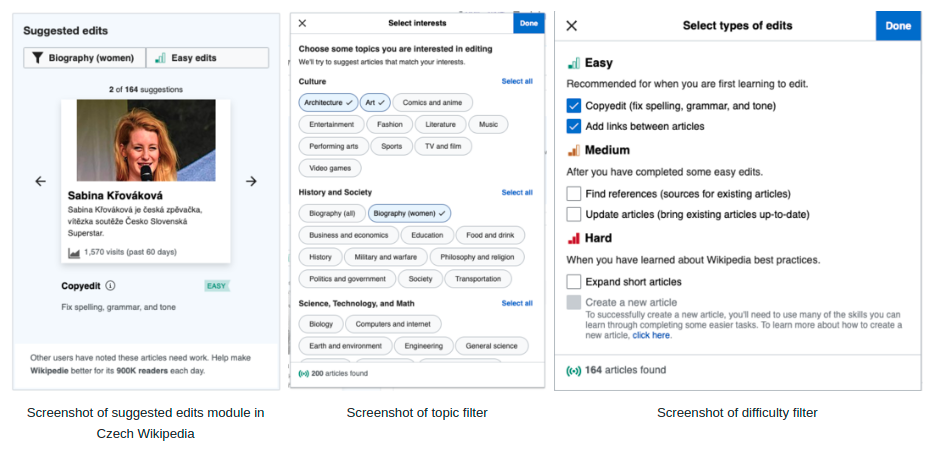This screenshot has height=449, width=932.
Task: Close the Select types of edits dialog
Action: 572,26
